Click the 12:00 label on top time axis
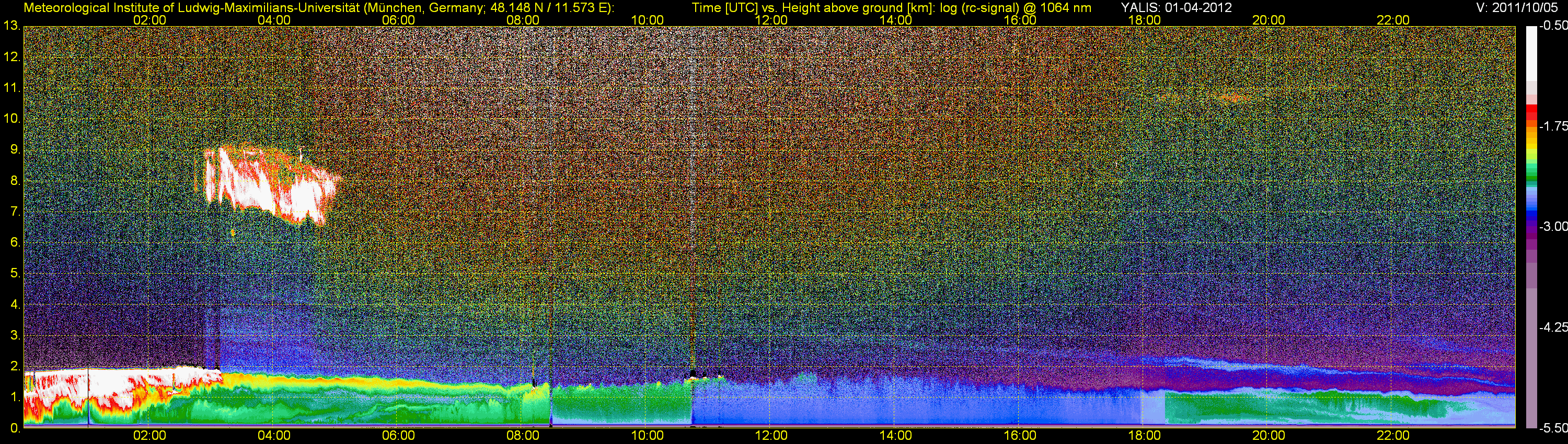The width and height of the screenshot is (1568, 444). click(x=771, y=20)
